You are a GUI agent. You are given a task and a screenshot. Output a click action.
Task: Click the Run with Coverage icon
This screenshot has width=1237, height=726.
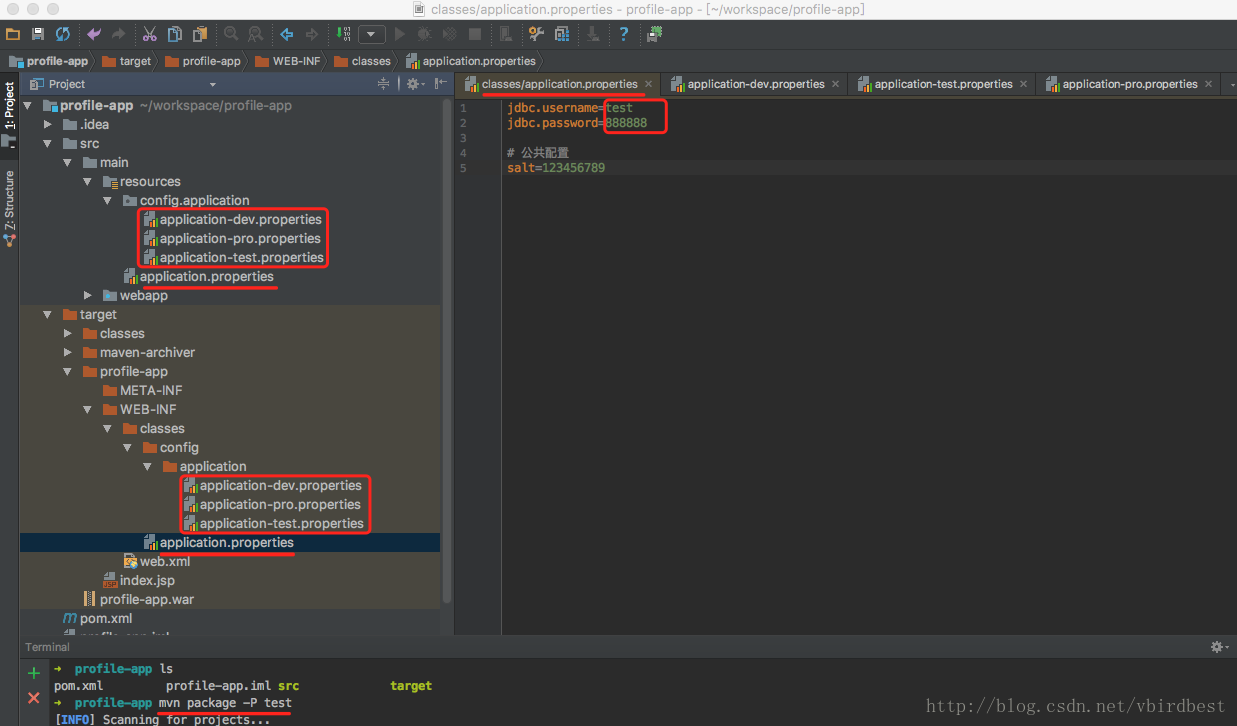pyautogui.click(x=449, y=34)
